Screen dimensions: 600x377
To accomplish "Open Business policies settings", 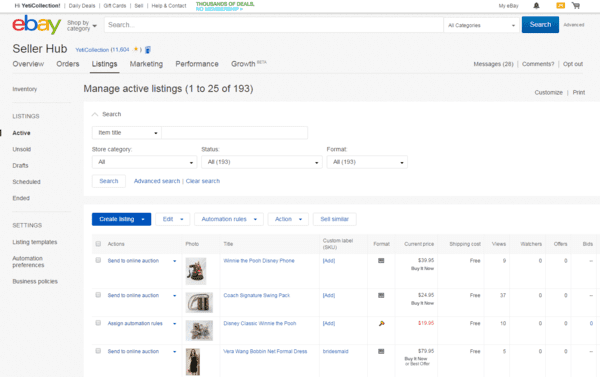I will 35,282.
